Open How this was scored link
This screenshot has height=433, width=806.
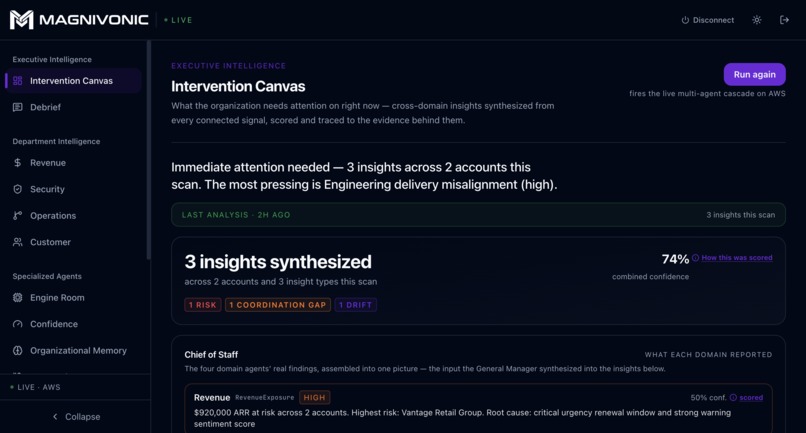[x=737, y=258]
